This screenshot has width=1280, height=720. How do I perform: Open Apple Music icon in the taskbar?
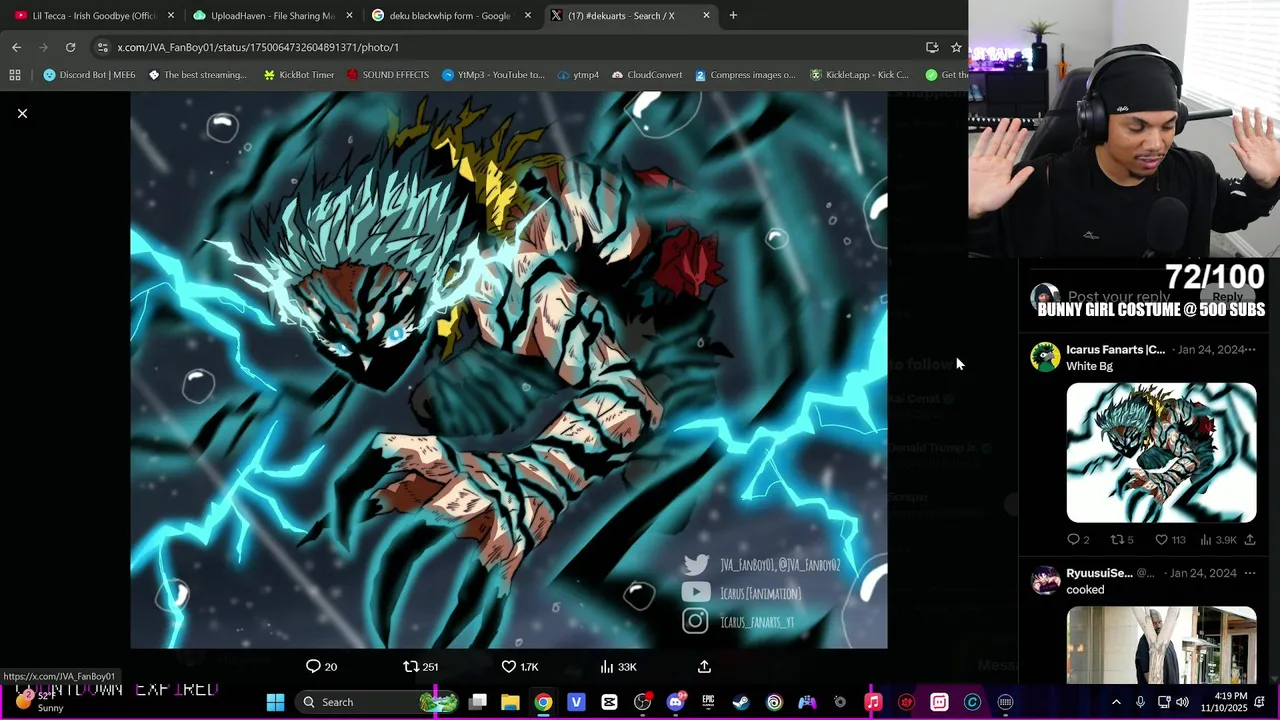[x=873, y=702]
